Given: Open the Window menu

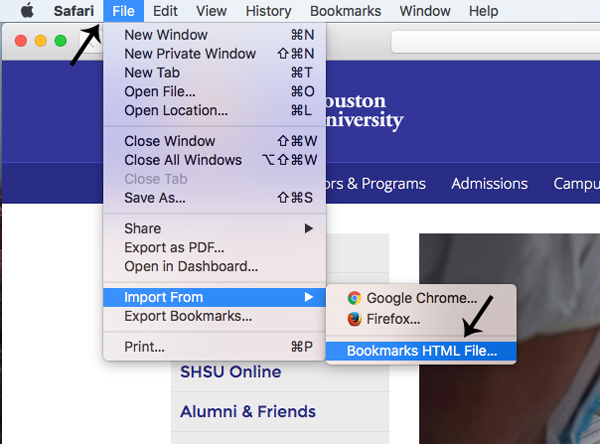Looking at the screenshot, I should point(425,11).
